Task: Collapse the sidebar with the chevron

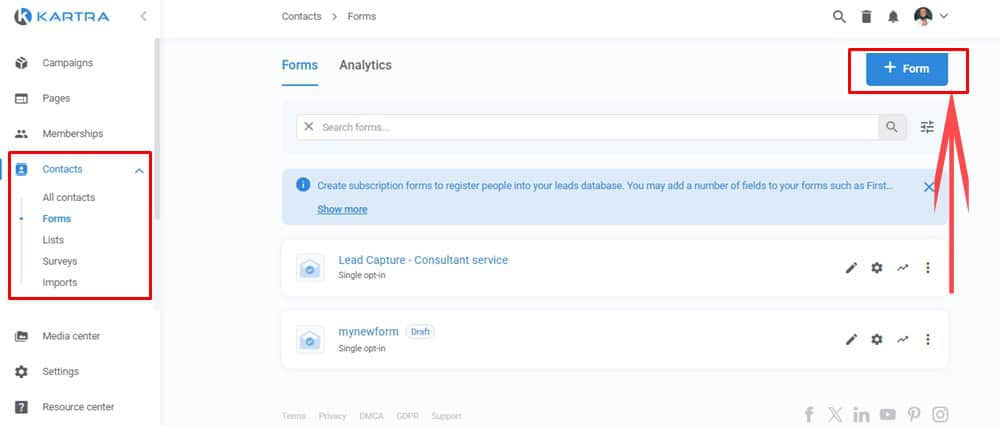Action: 143,17
